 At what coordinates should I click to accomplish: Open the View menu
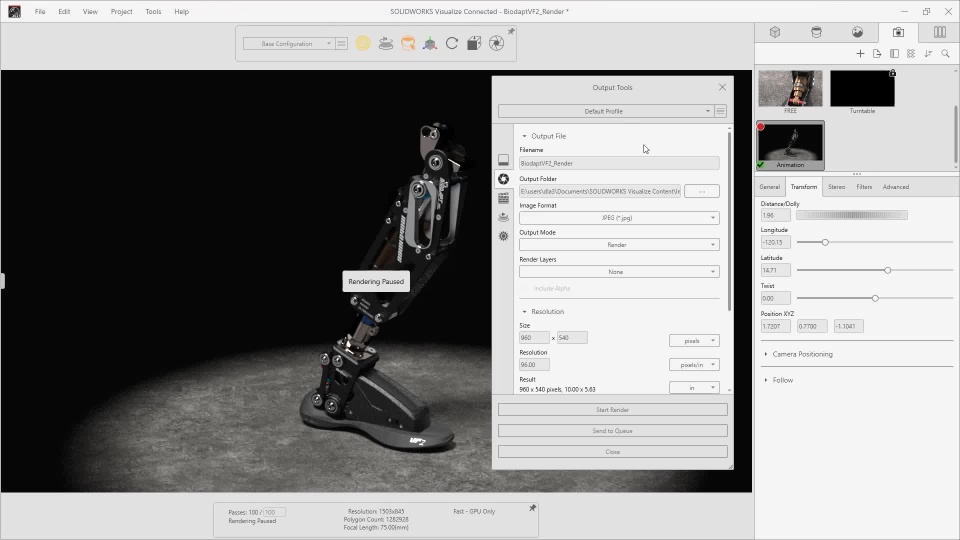tap(90, 12)
